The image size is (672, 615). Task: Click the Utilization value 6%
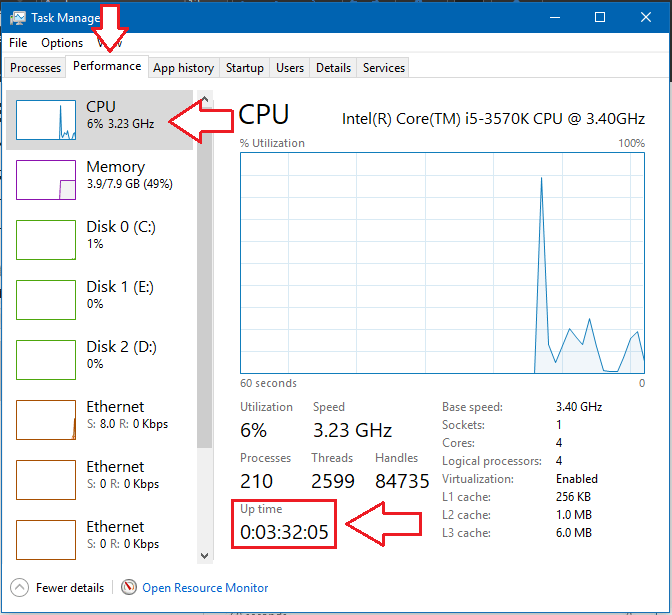coord(253,430)
